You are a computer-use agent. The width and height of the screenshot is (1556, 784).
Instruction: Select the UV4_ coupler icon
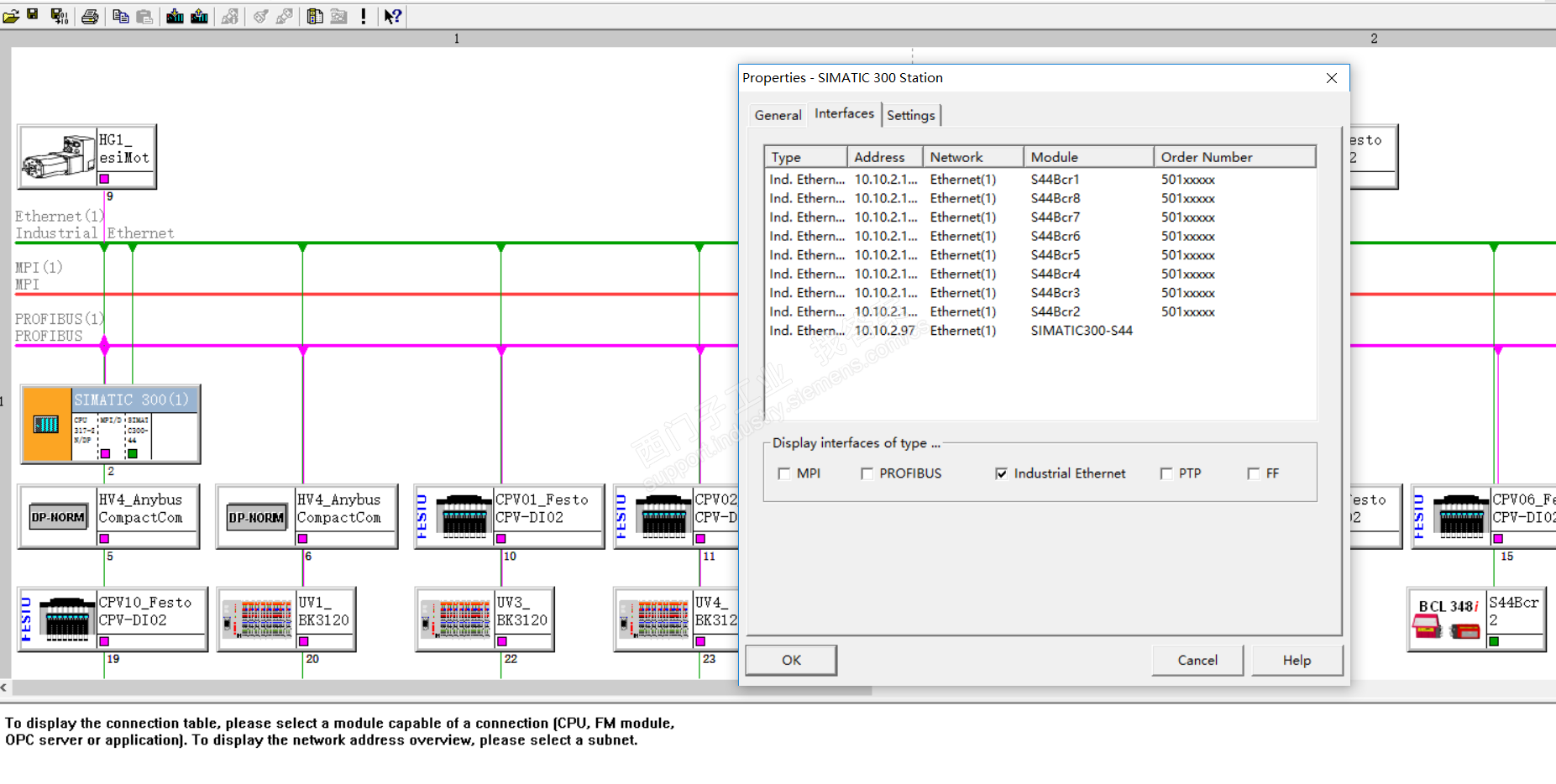[x=654, y=619]
